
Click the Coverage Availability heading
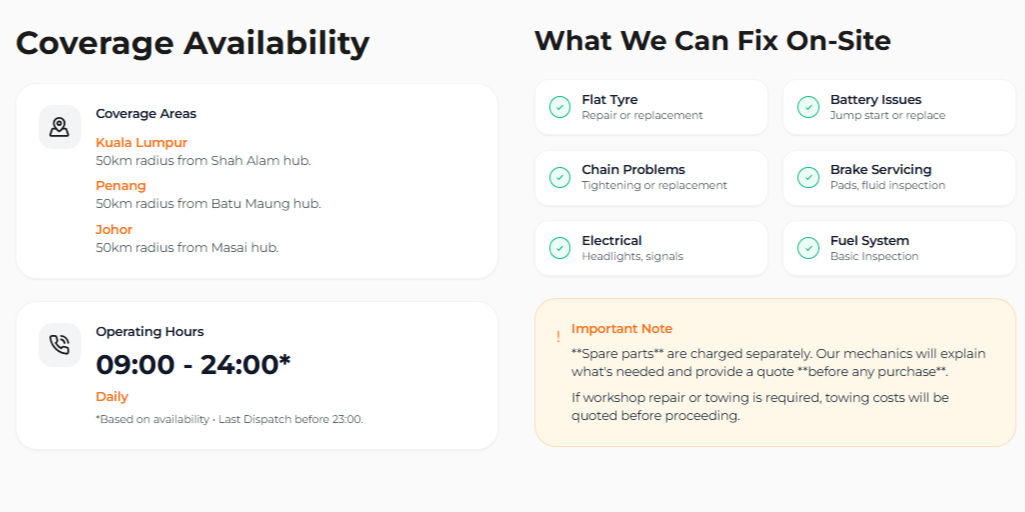(192, 44)
